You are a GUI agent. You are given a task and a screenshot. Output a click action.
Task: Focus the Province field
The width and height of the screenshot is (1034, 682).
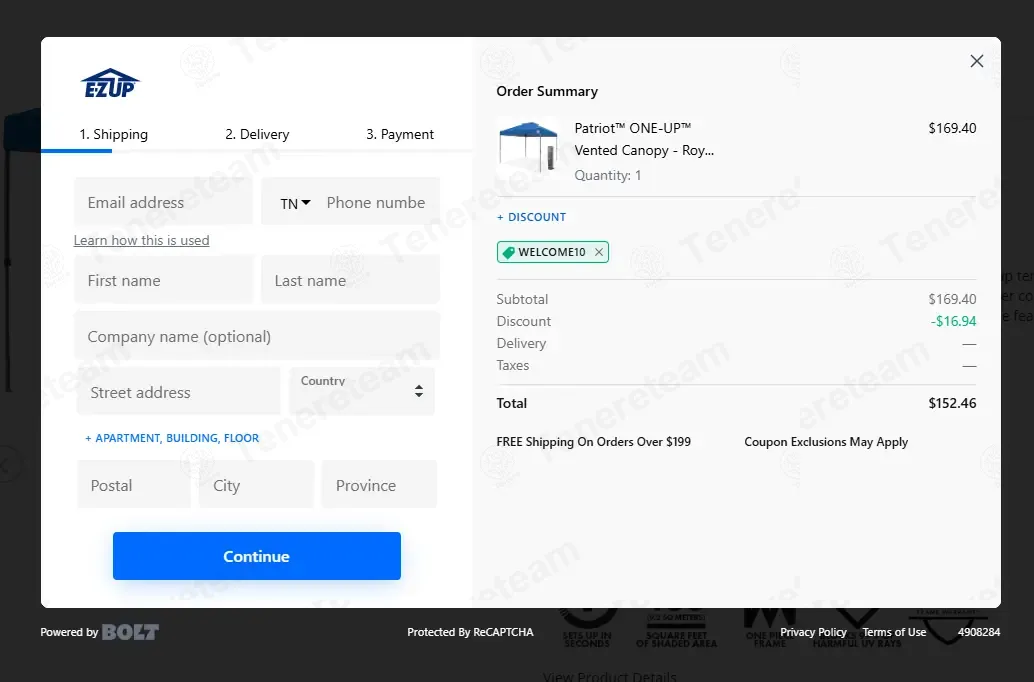tap(379, 485)
